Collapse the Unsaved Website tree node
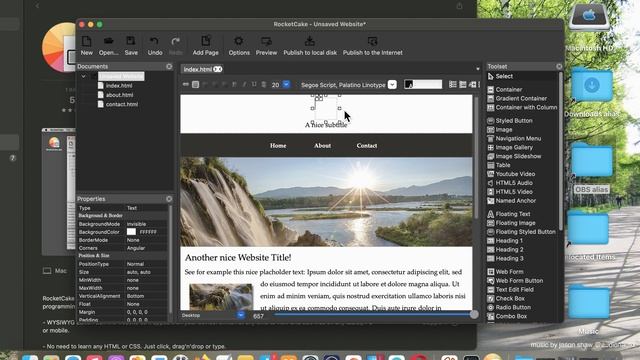Viewport: 640px width, 360px height. [83, 76]
